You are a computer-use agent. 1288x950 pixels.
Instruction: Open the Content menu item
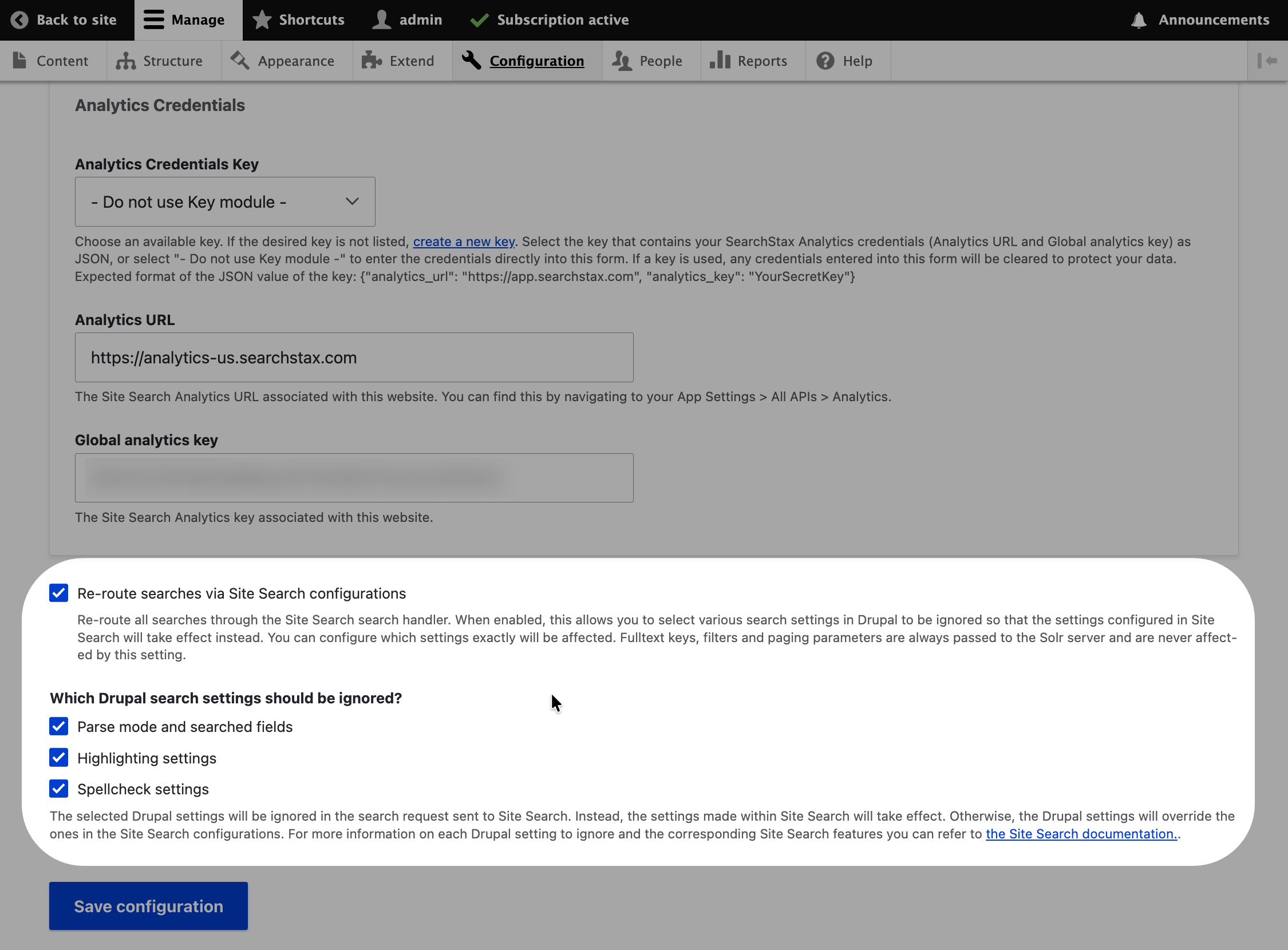click(x=53, y=61)
